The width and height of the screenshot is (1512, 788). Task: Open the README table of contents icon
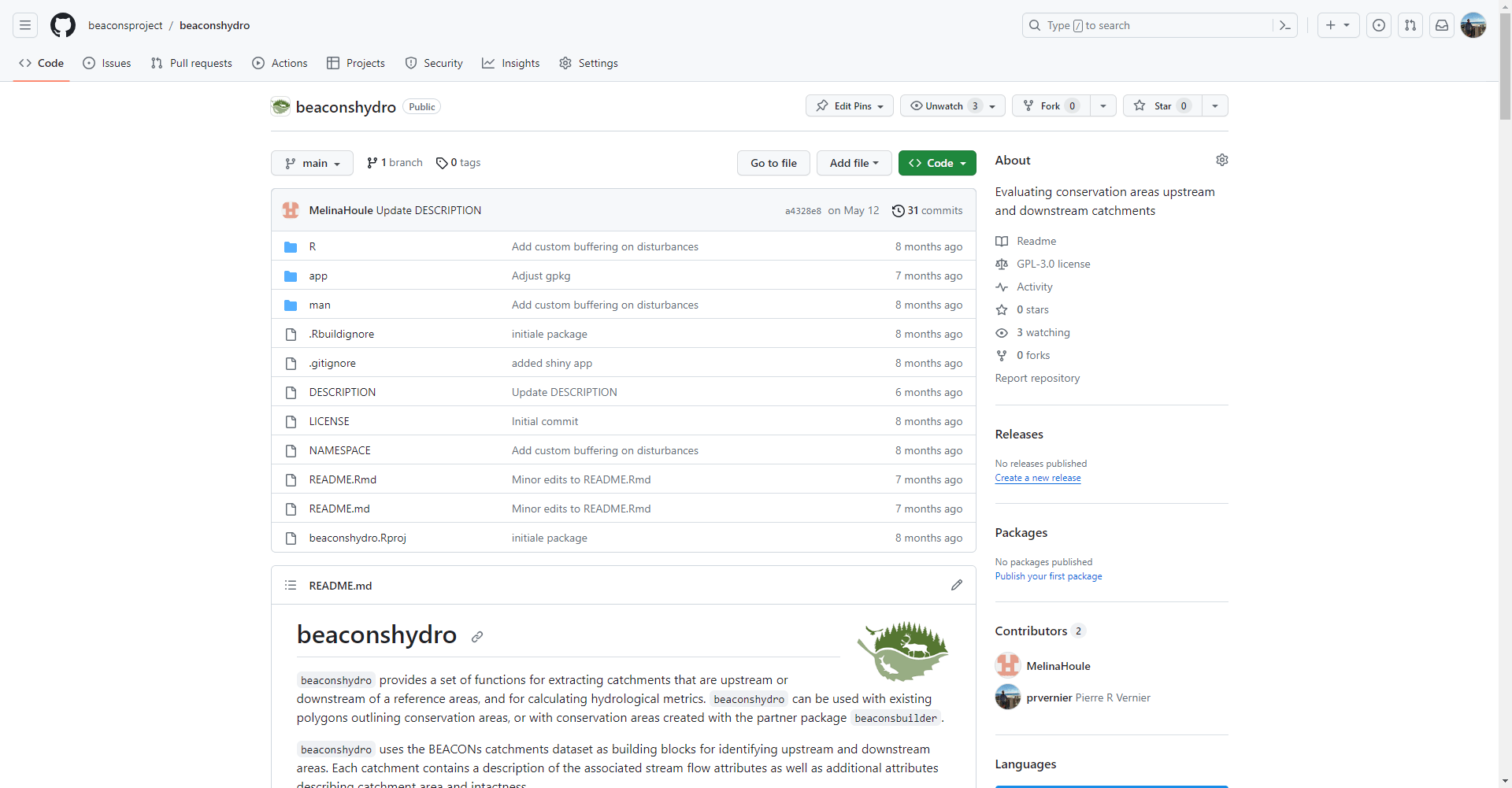point(290,585)
